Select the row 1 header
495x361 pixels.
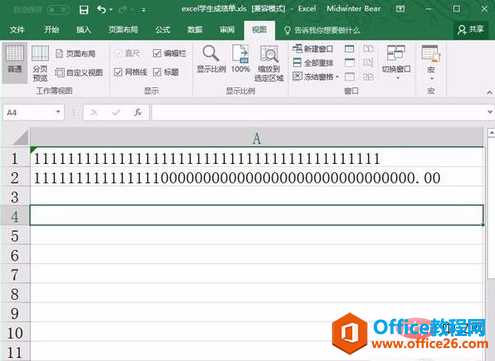(x=15, y=158)
